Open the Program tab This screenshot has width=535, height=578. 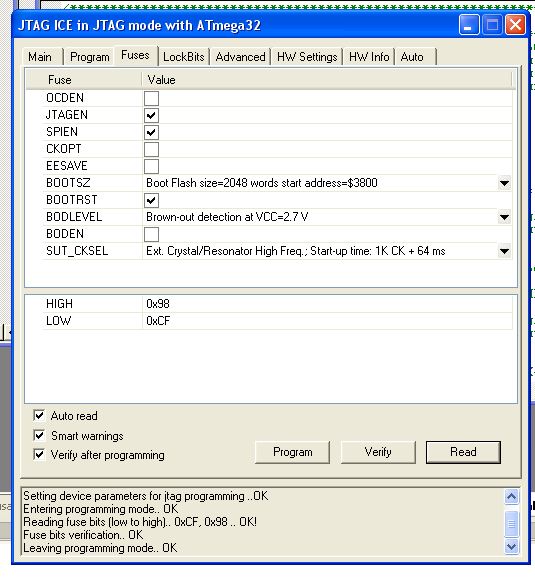click(x=90, y=57)
